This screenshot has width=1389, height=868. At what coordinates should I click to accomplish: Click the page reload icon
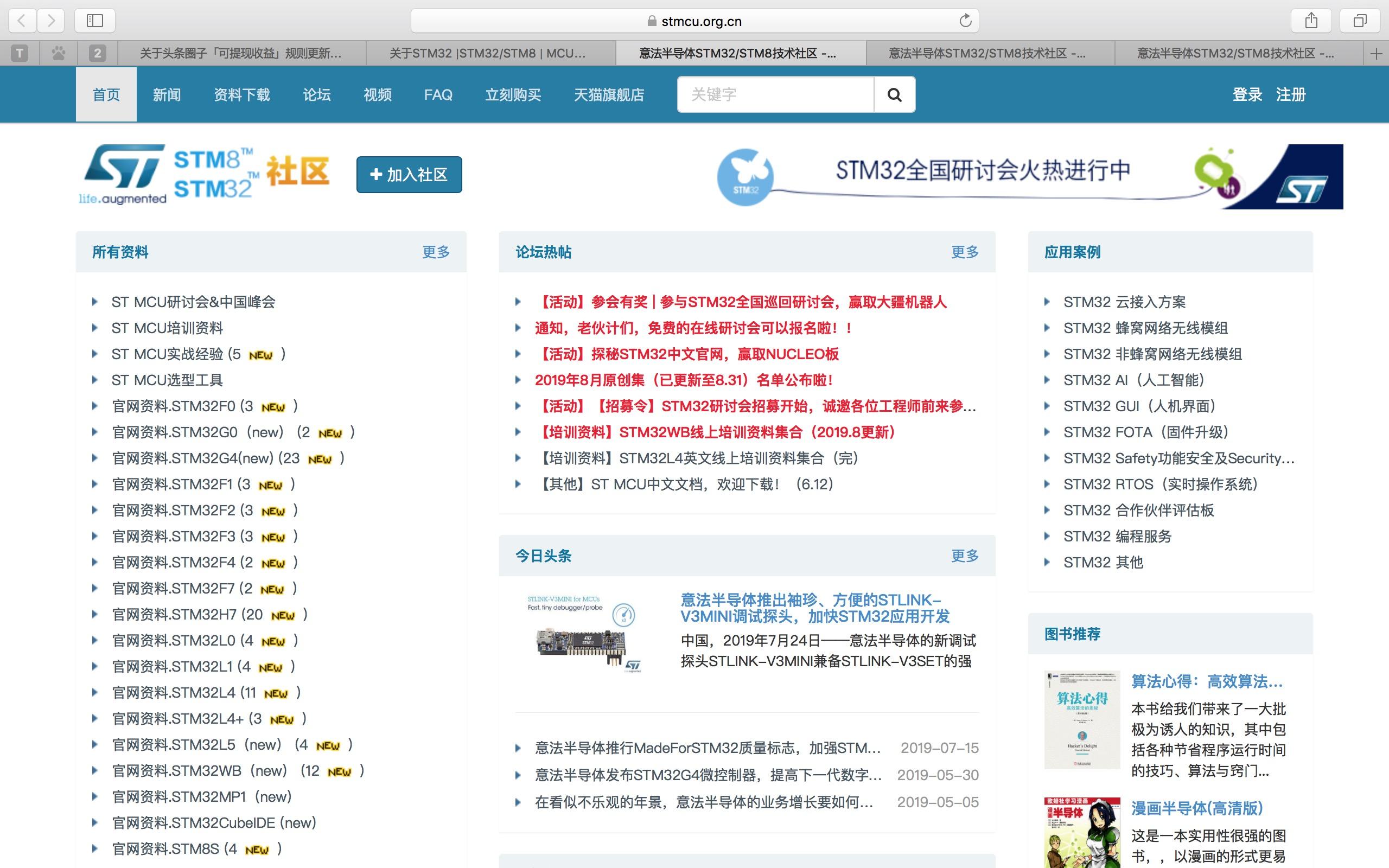click(x=965, y=21)
